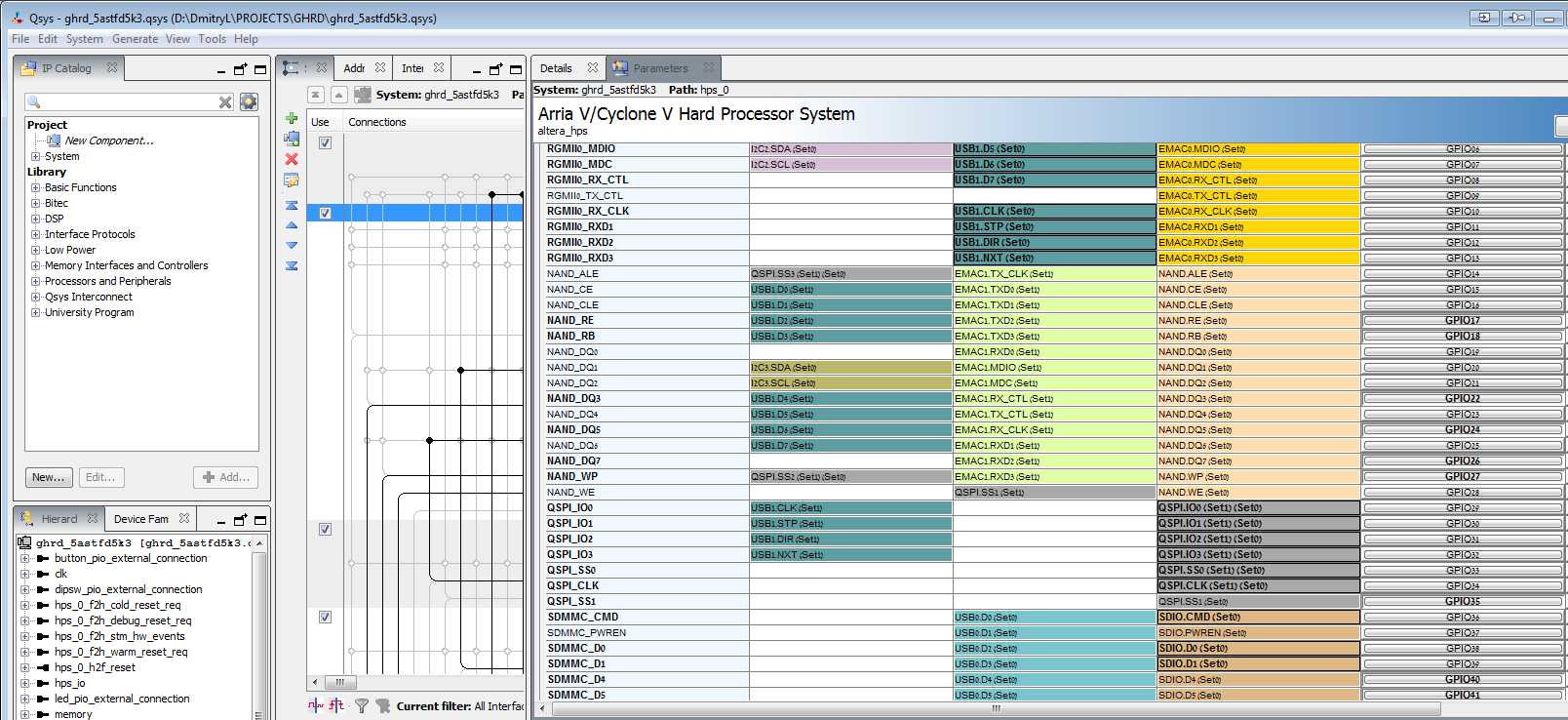Image resolution: width=1568 pixels, height=720 pixels.
Task: Click the yellow EMAC0.MDIO (Set0) cell
Action: [x=1258, y=149]
